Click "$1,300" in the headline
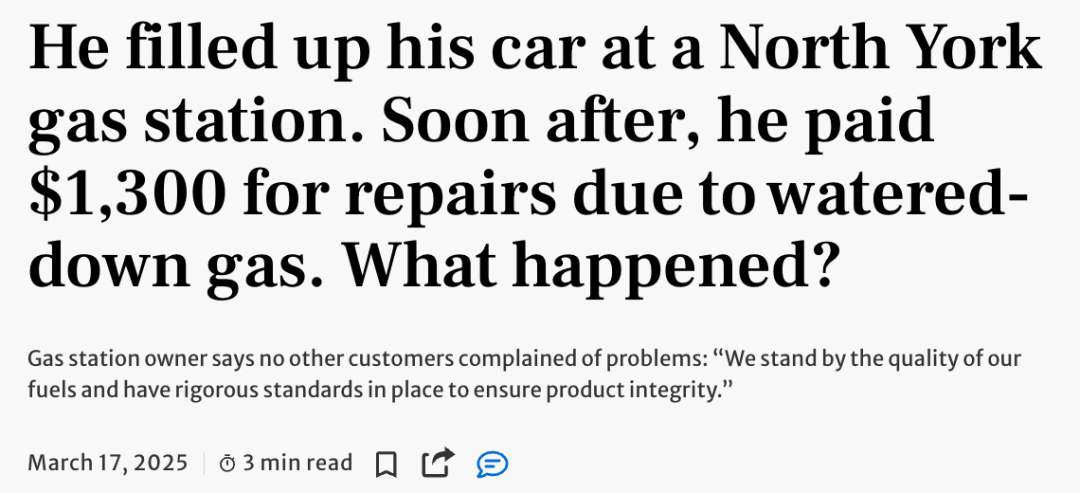The height and width of the screenshot is (493, 1080). 127,193
